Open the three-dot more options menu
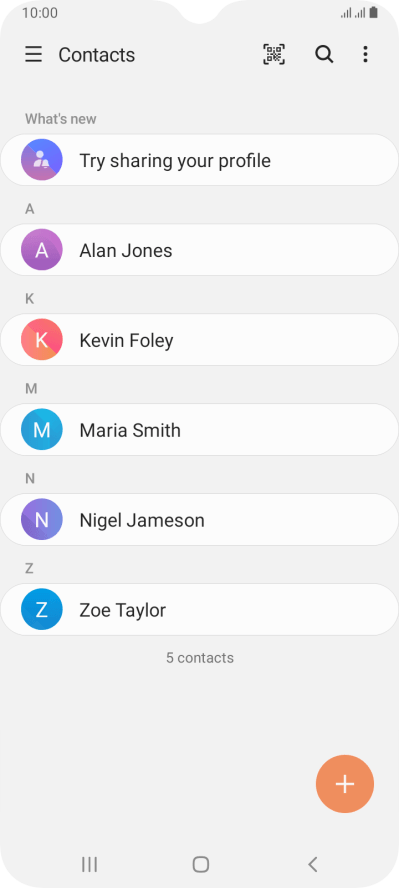This screenshot has height=888, width=399. [x=365, y=54]
